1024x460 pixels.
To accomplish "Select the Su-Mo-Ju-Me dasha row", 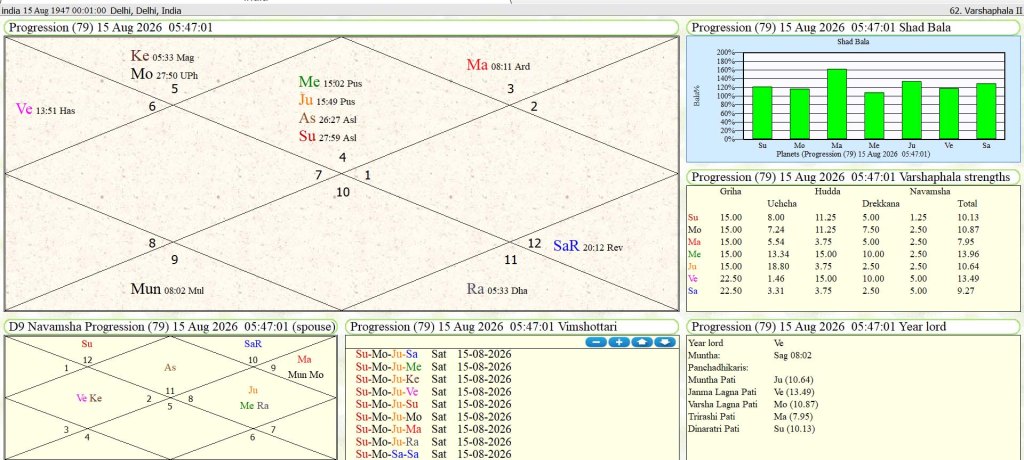I will [x=434, y=367].
